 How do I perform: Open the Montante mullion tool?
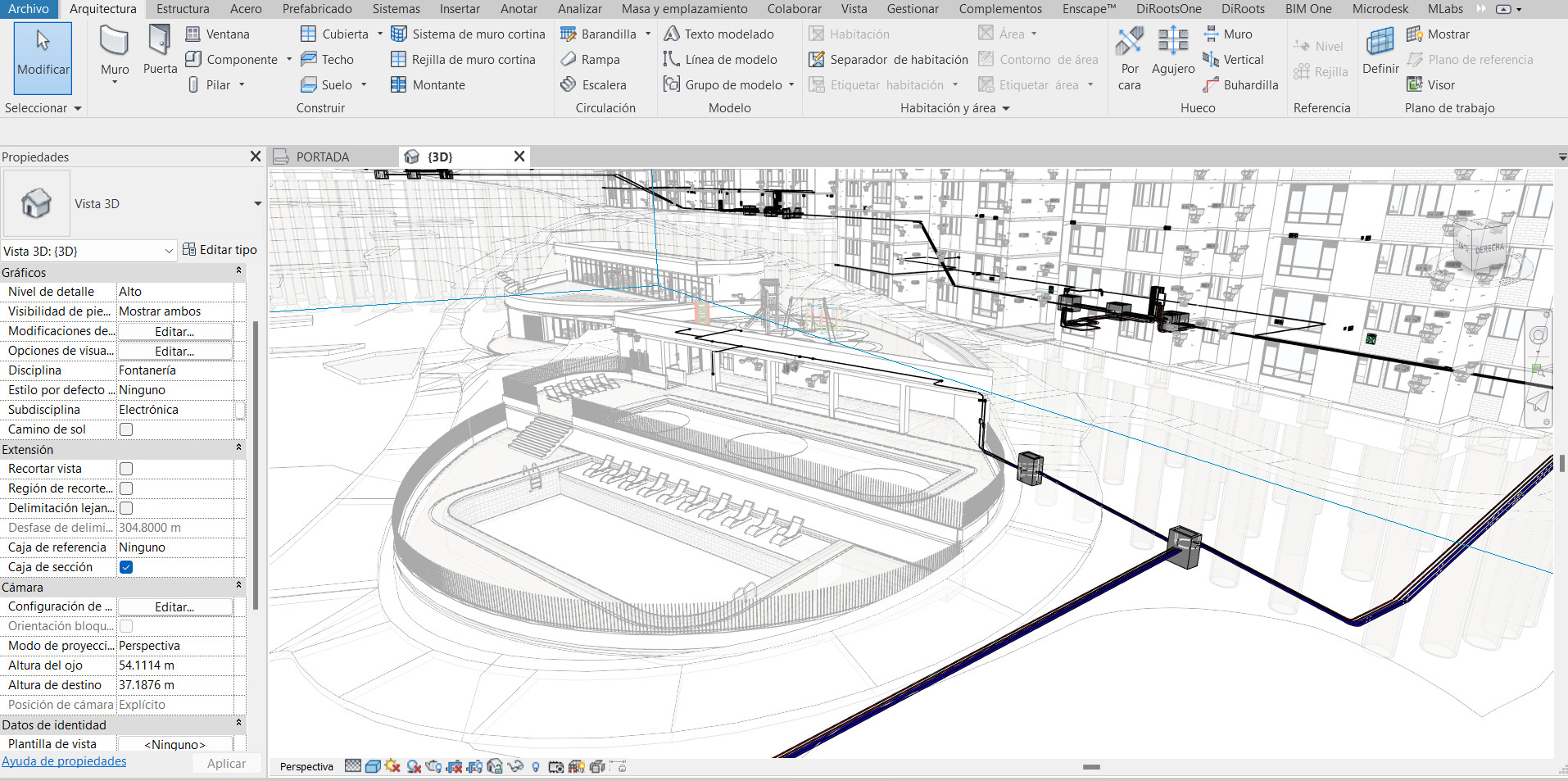pyautogui.click(x=428, y=85)
